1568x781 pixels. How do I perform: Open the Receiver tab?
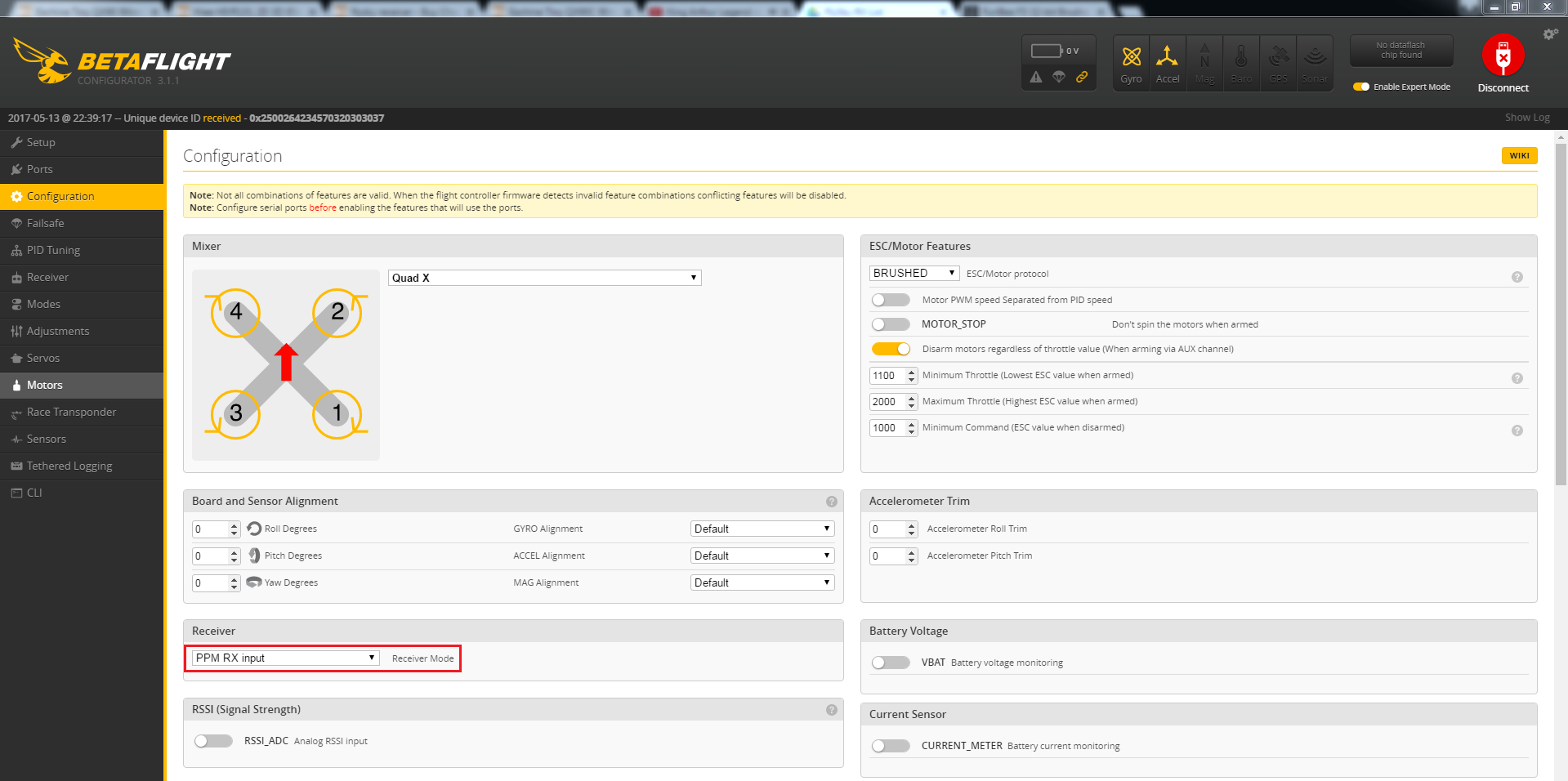tap(82, 277)
